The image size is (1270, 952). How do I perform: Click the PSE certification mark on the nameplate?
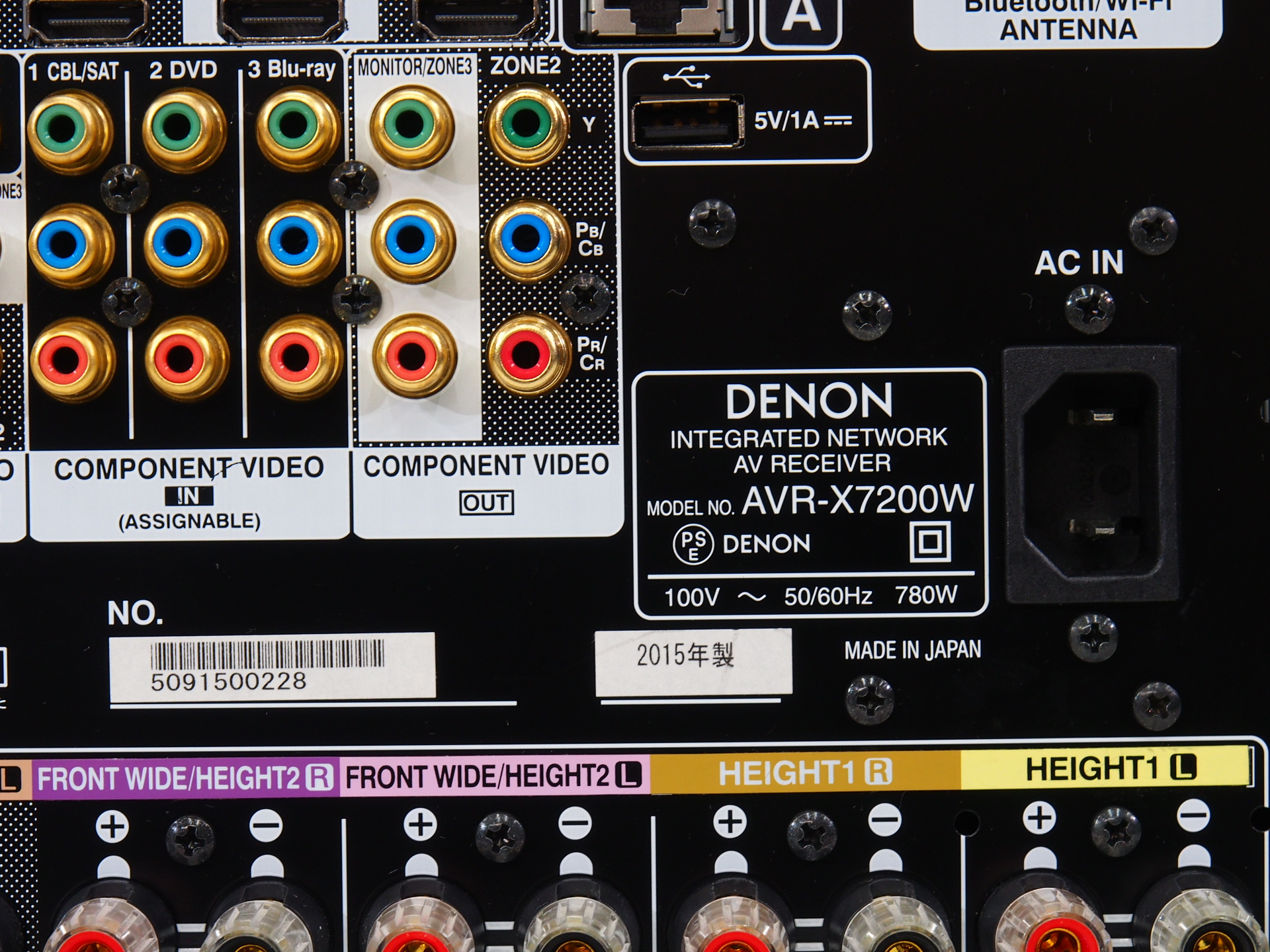point(693,545)
